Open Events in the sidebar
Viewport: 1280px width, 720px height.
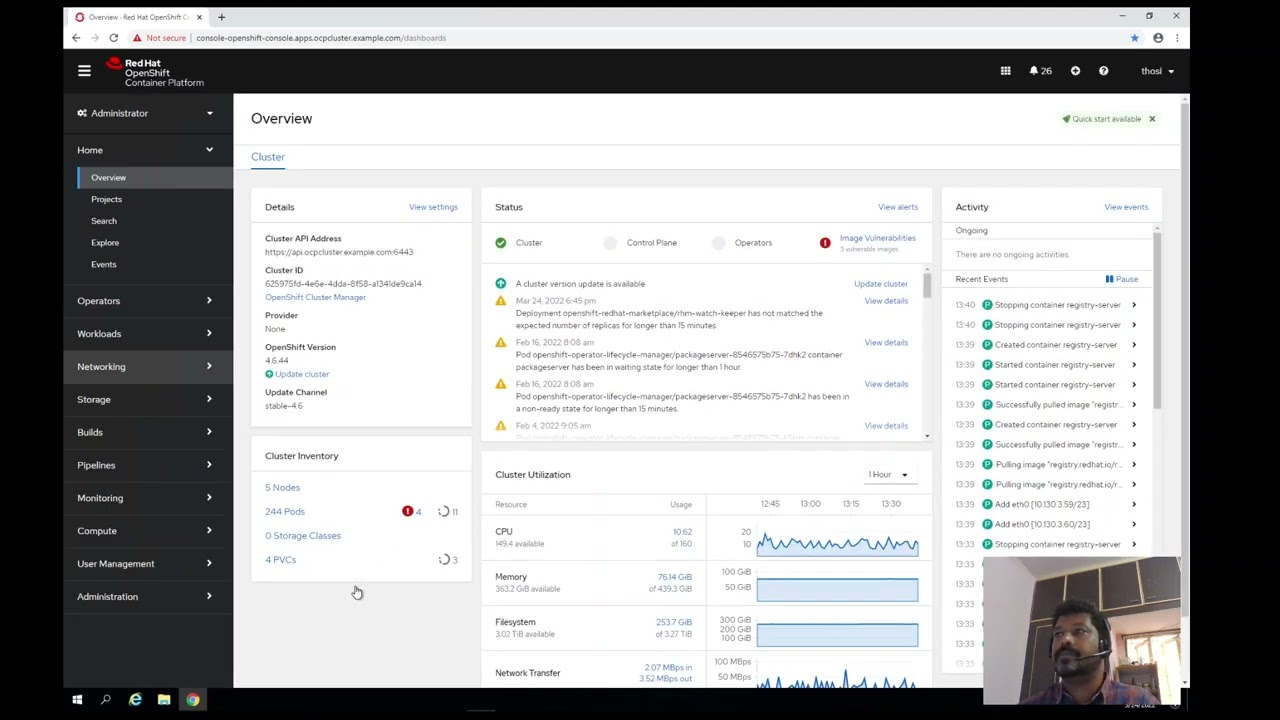(104, 265)
